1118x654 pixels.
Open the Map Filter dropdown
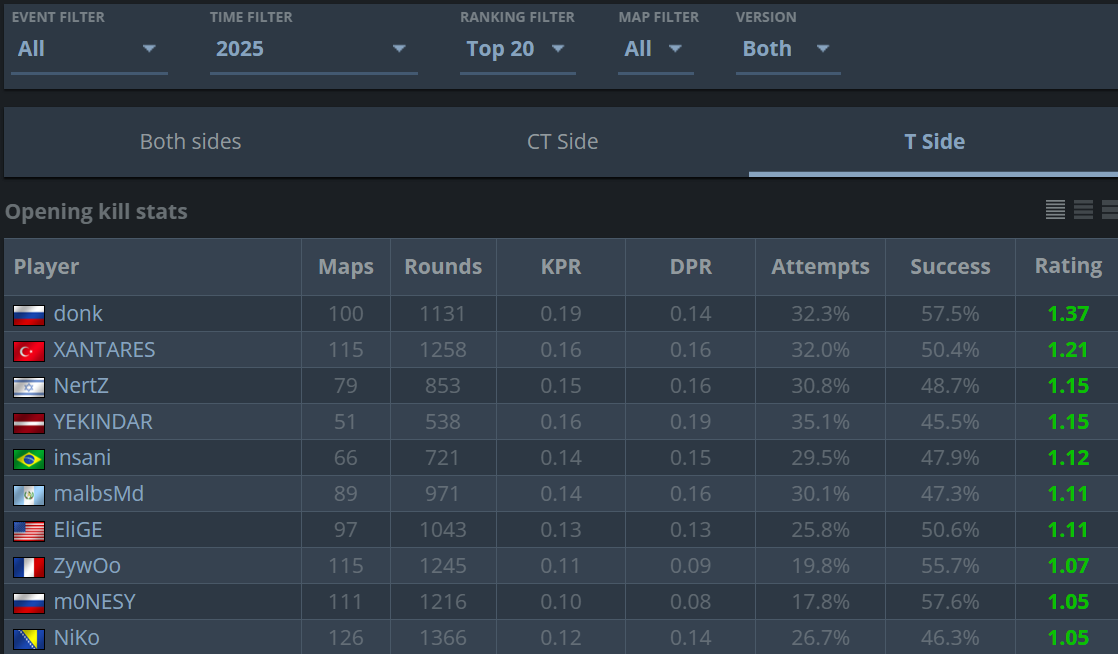655,49
